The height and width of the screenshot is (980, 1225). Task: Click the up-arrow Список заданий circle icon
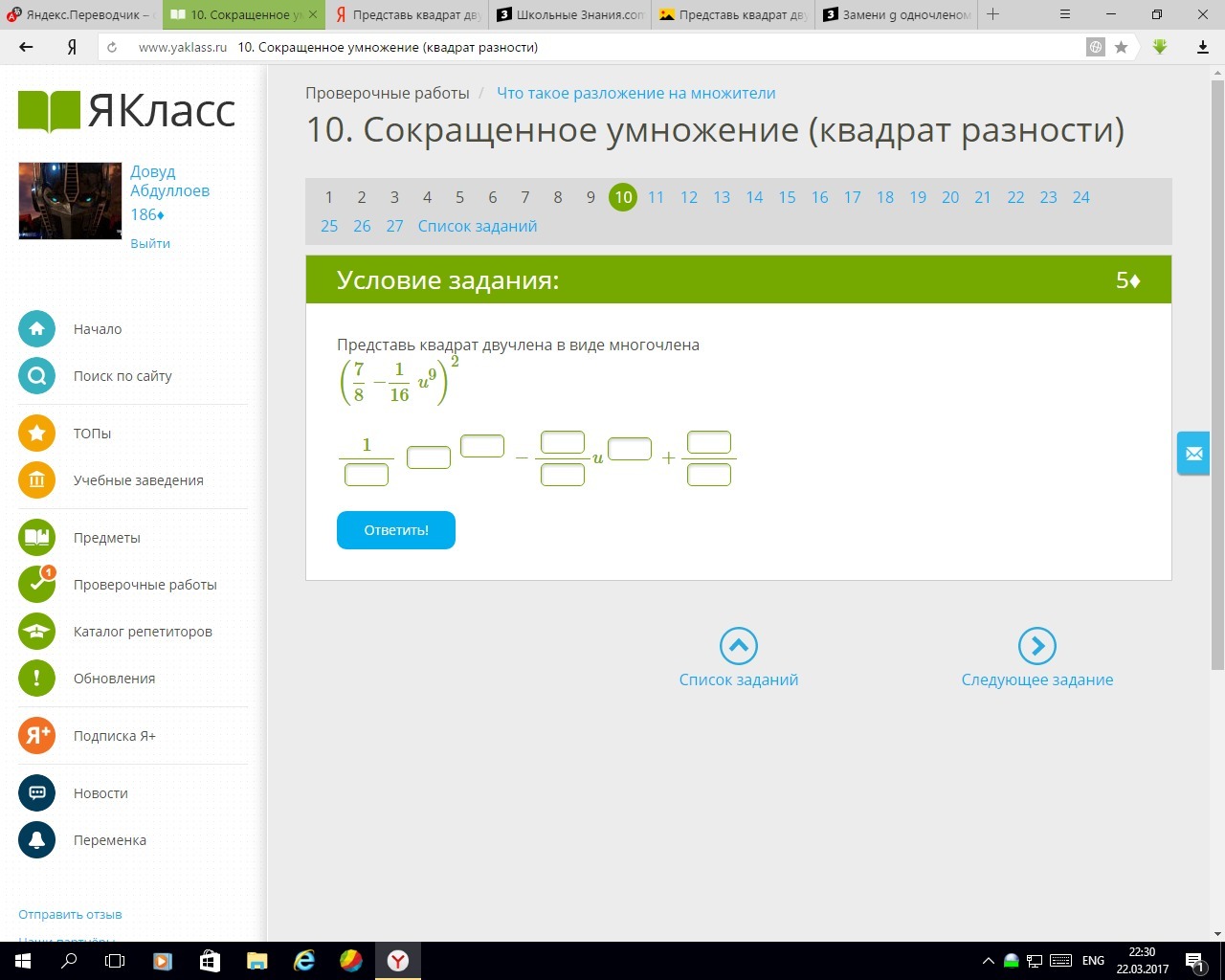[739, 646]
